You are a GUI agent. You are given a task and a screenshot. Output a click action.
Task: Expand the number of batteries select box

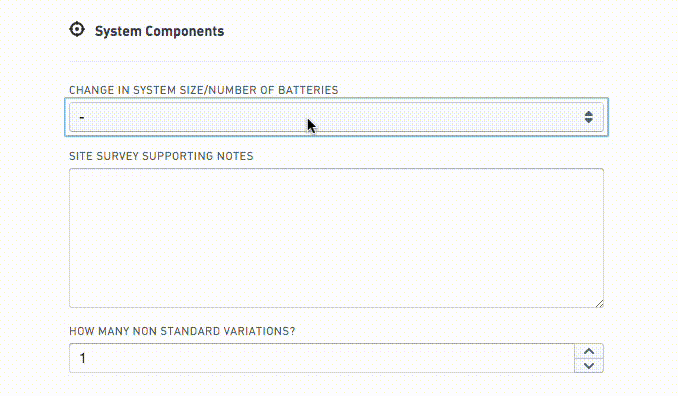(x=336, y=117)
